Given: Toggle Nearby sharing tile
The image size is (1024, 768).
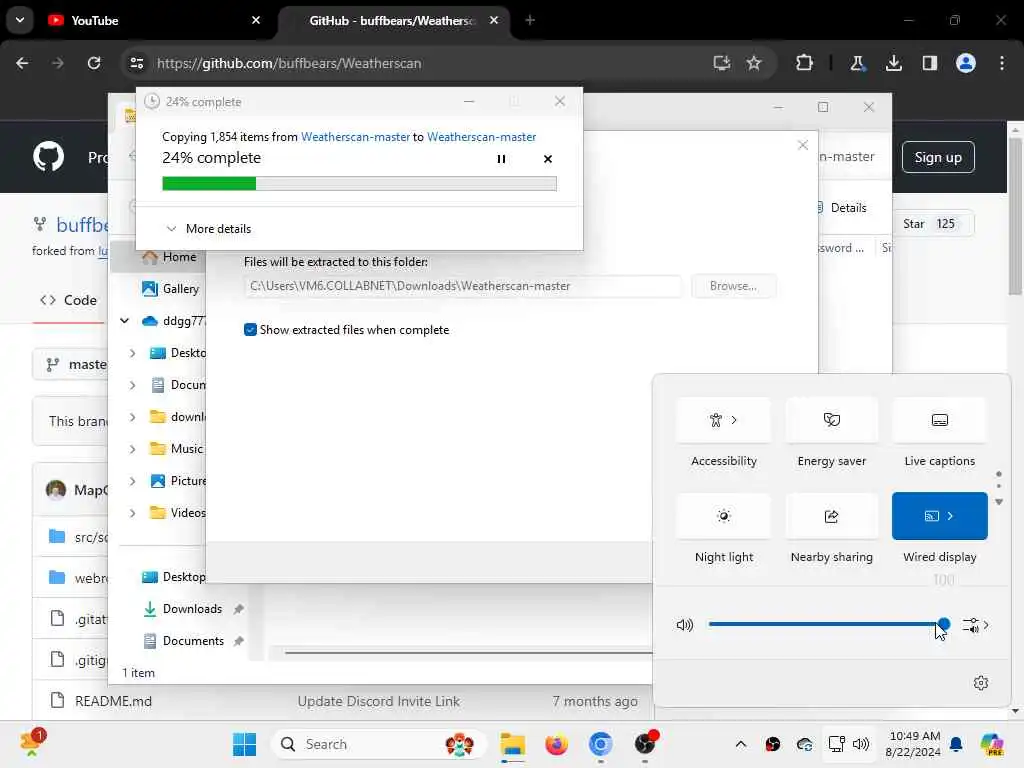Looking at the screenshot, I should click(x=831, y=516).
